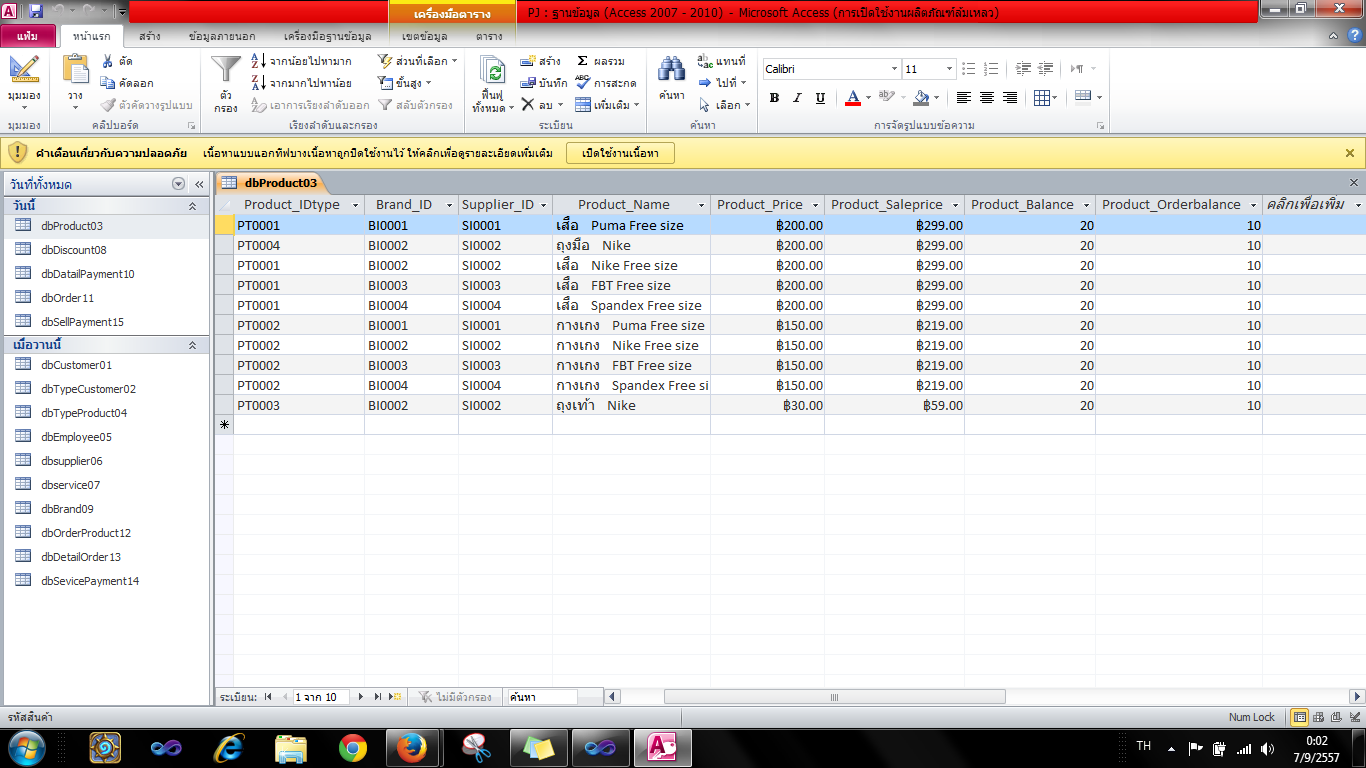Toggle Underline formatting
The width and height of the screenshot is (1366, 768).
[x=820, y=98]
